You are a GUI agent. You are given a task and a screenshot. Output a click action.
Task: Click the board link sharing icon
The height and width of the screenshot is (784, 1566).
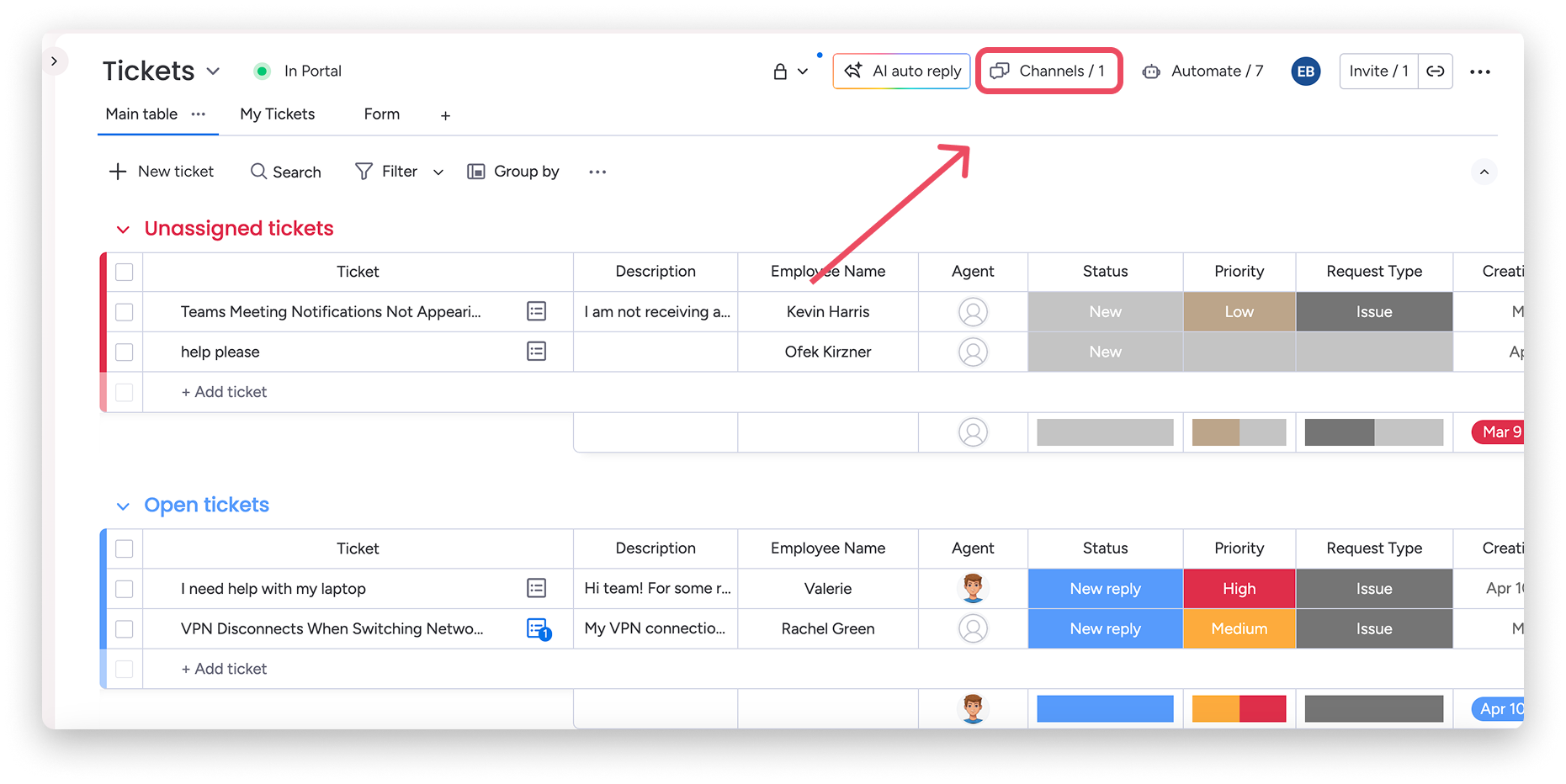point(1435,71)
